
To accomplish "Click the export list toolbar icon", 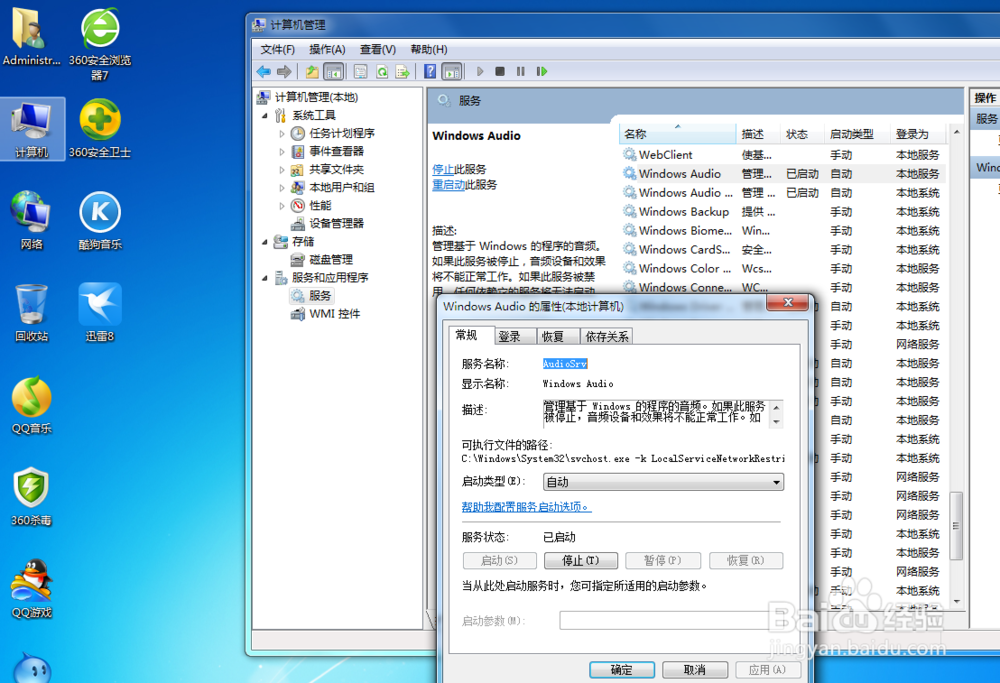I will coord(402,71).
